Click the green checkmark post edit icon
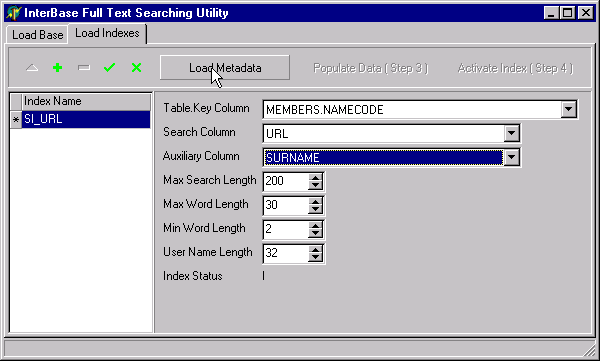Screen dimensions: 600x361 [x=109, y=68]
